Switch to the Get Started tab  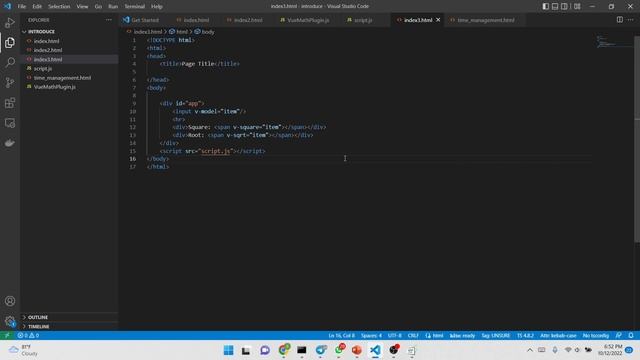coord(145,20)
